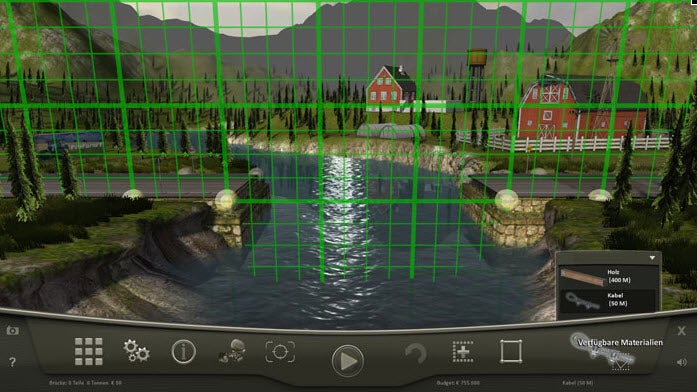Image resolution: width=697 pixels, height=392 pixels.
Task: Show level information with the info icon
Action: click(x=184, y=352)
